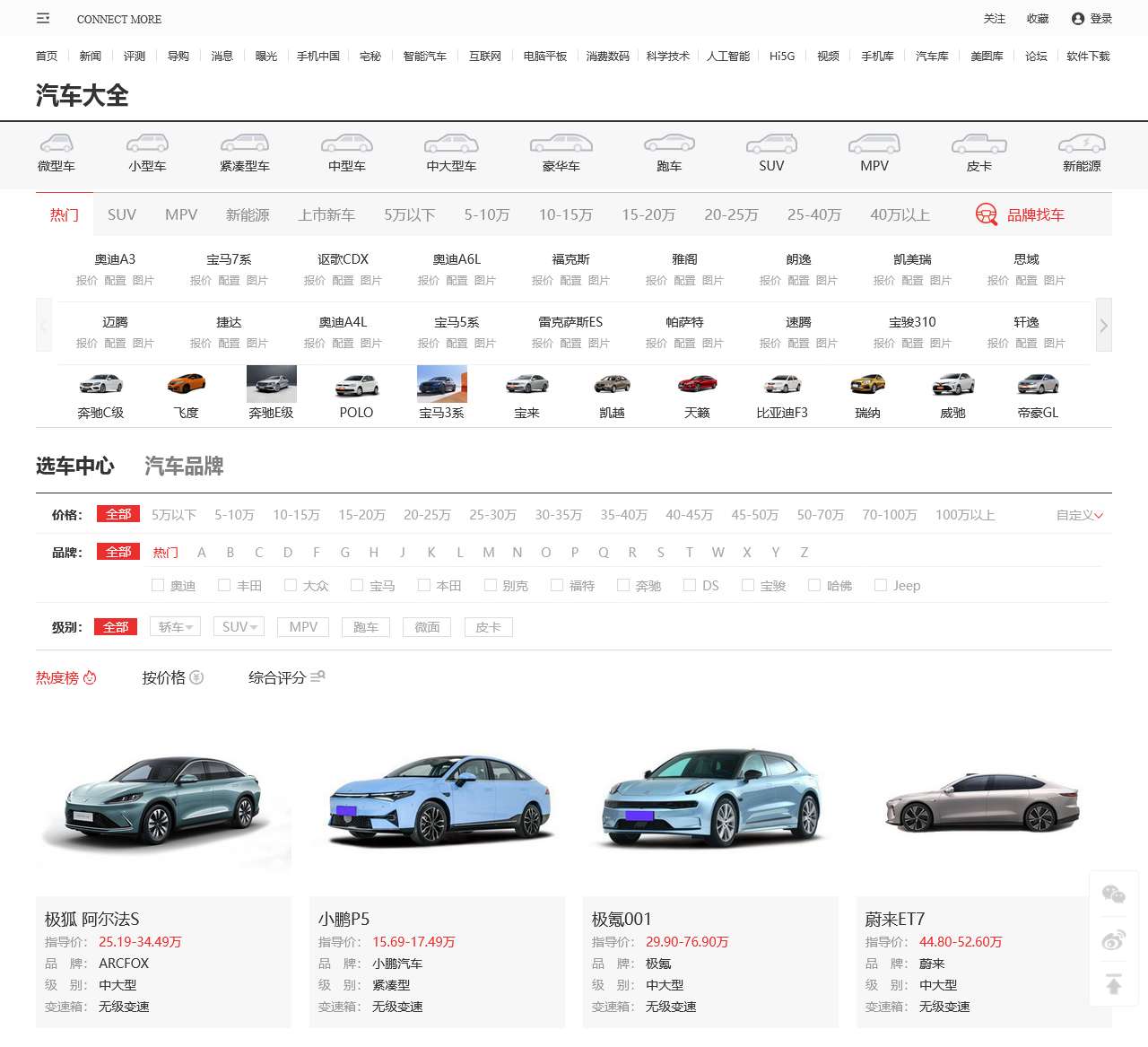1148x1047 pixels.
Task: Choose the 皮卡 pickup icon
Action: [979, 143]
